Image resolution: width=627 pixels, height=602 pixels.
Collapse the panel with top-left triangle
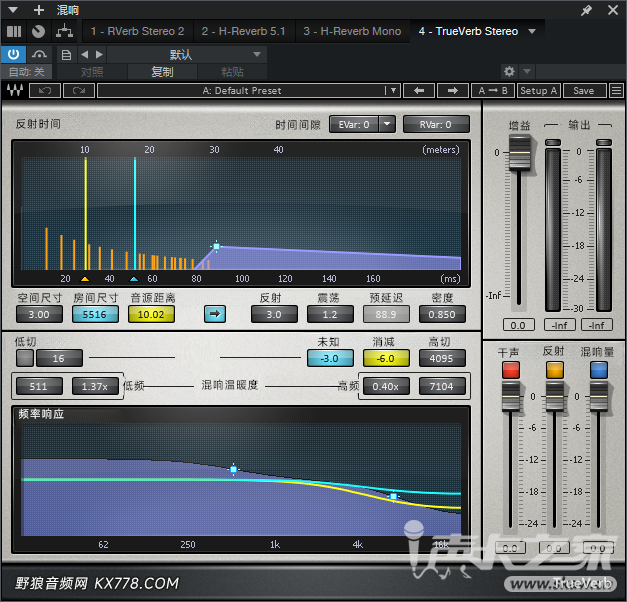pyautogui.click(x=13, y=10)
